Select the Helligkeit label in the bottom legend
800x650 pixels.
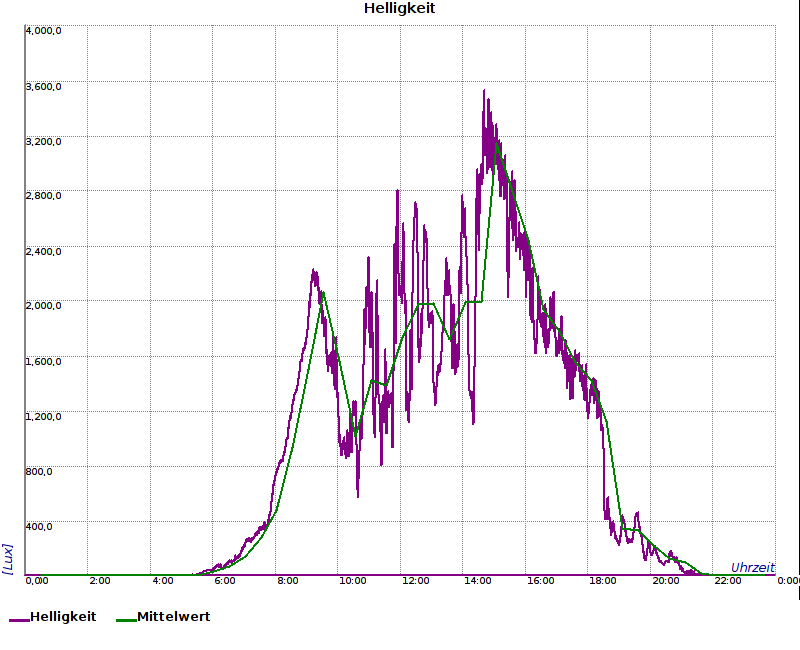coord(63,617)
